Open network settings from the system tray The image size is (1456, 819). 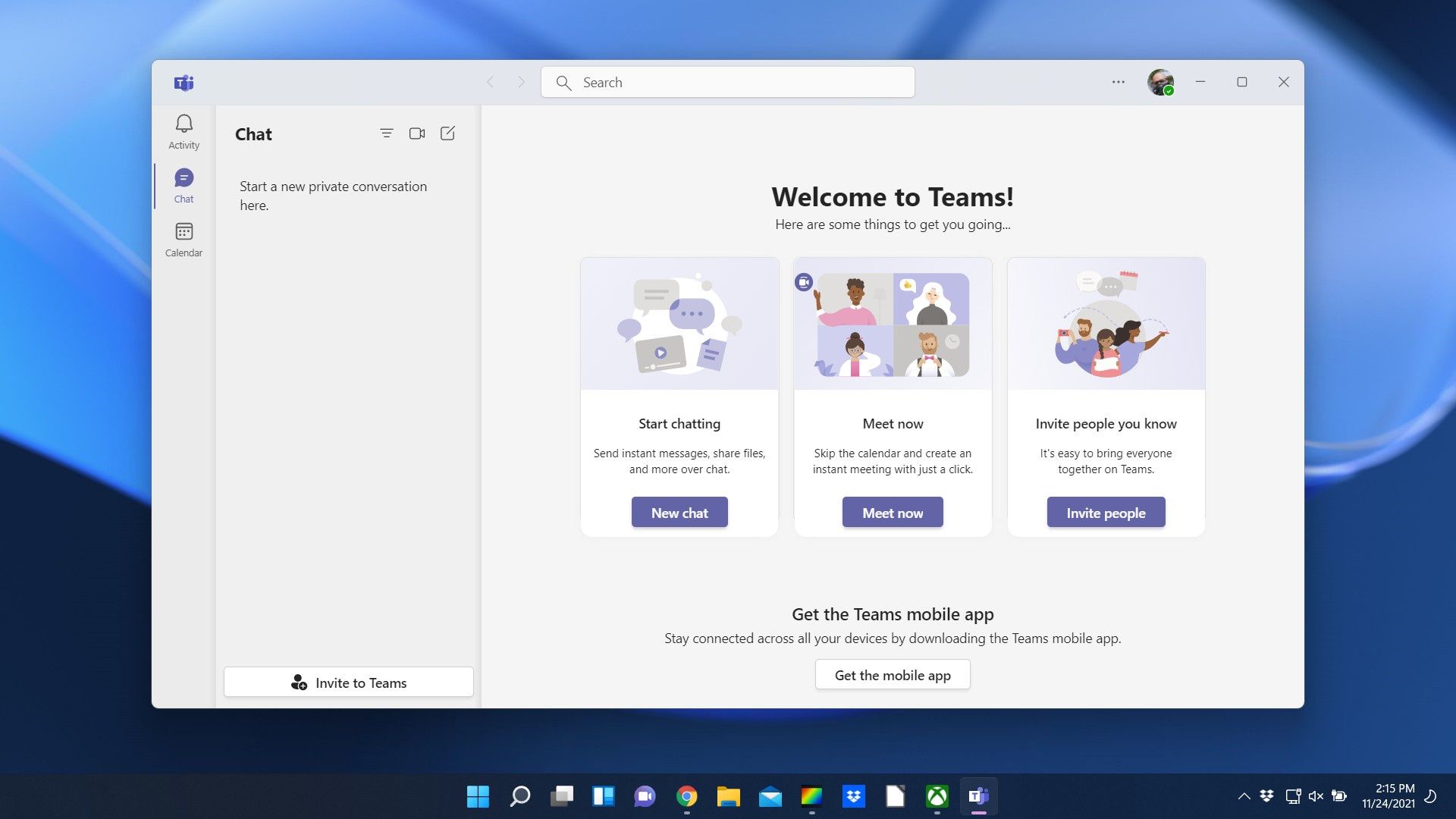(1293, 796)
